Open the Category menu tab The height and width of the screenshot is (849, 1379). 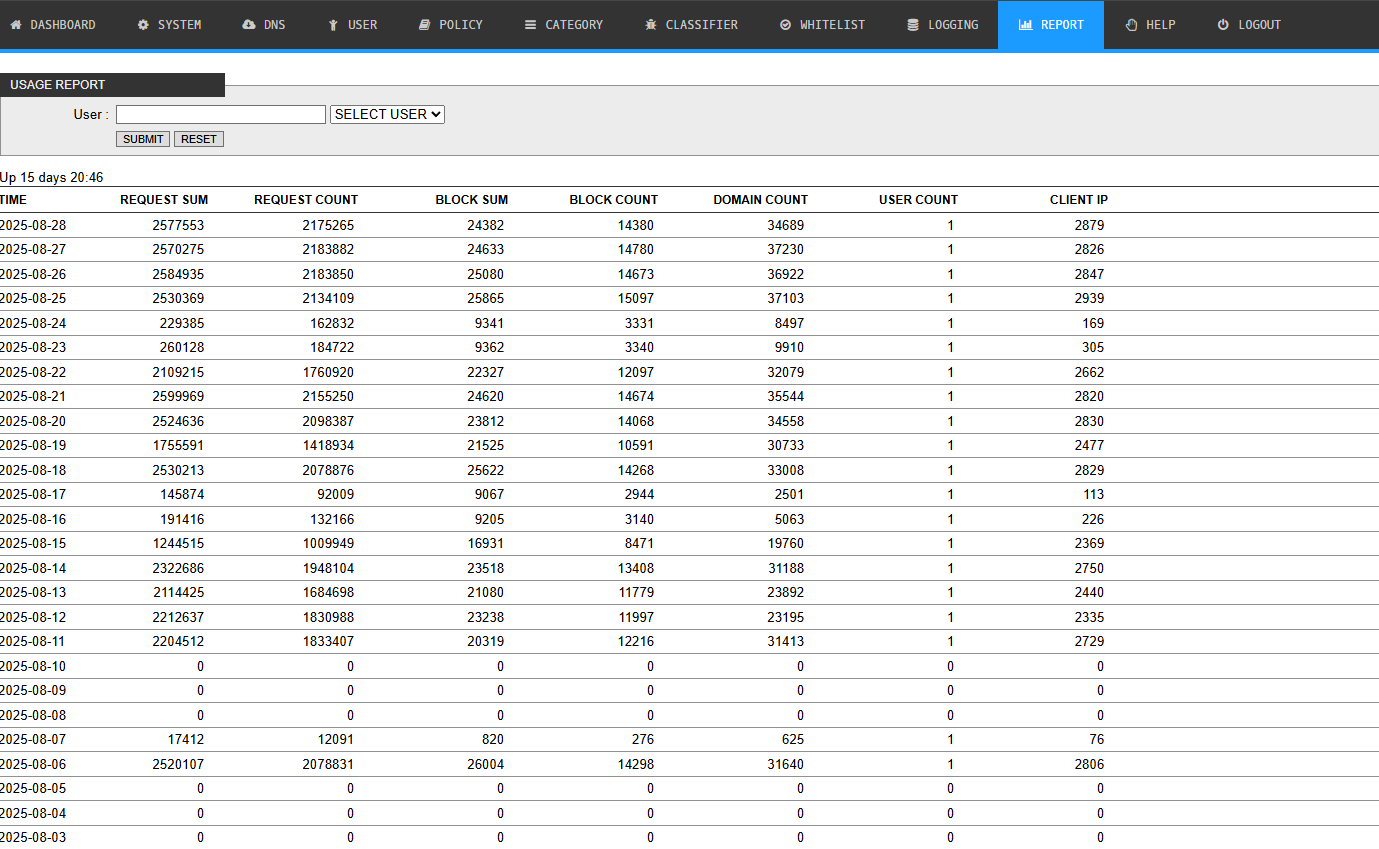(x=564, y=25)
